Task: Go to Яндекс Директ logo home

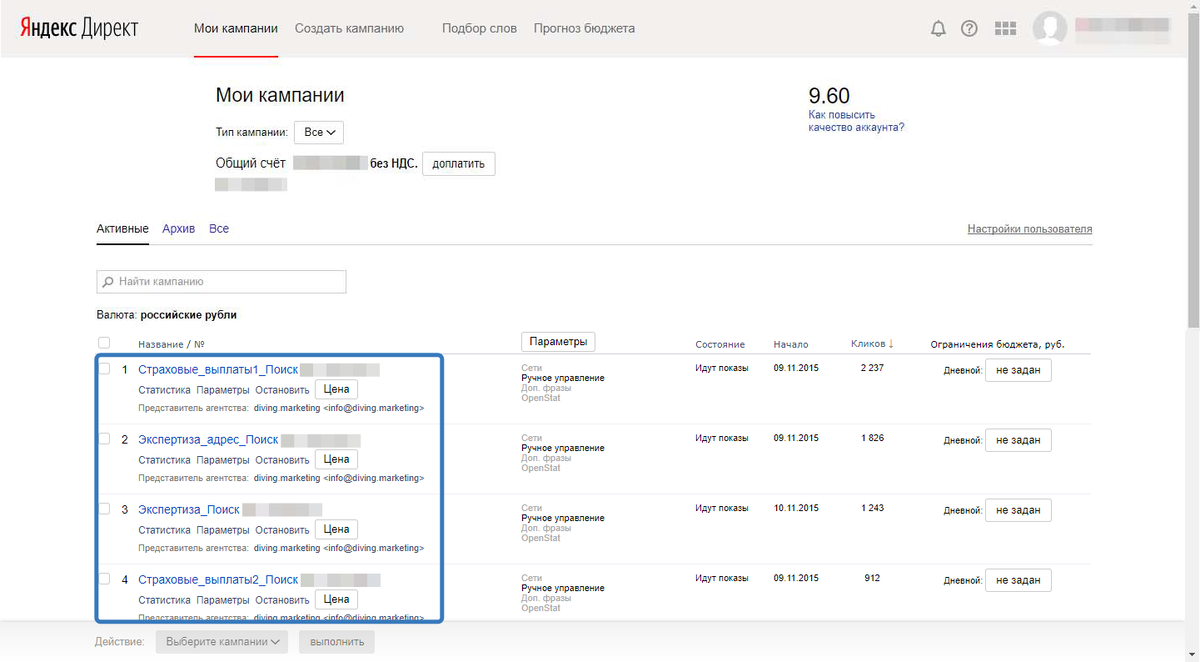Action: (79, 29)
